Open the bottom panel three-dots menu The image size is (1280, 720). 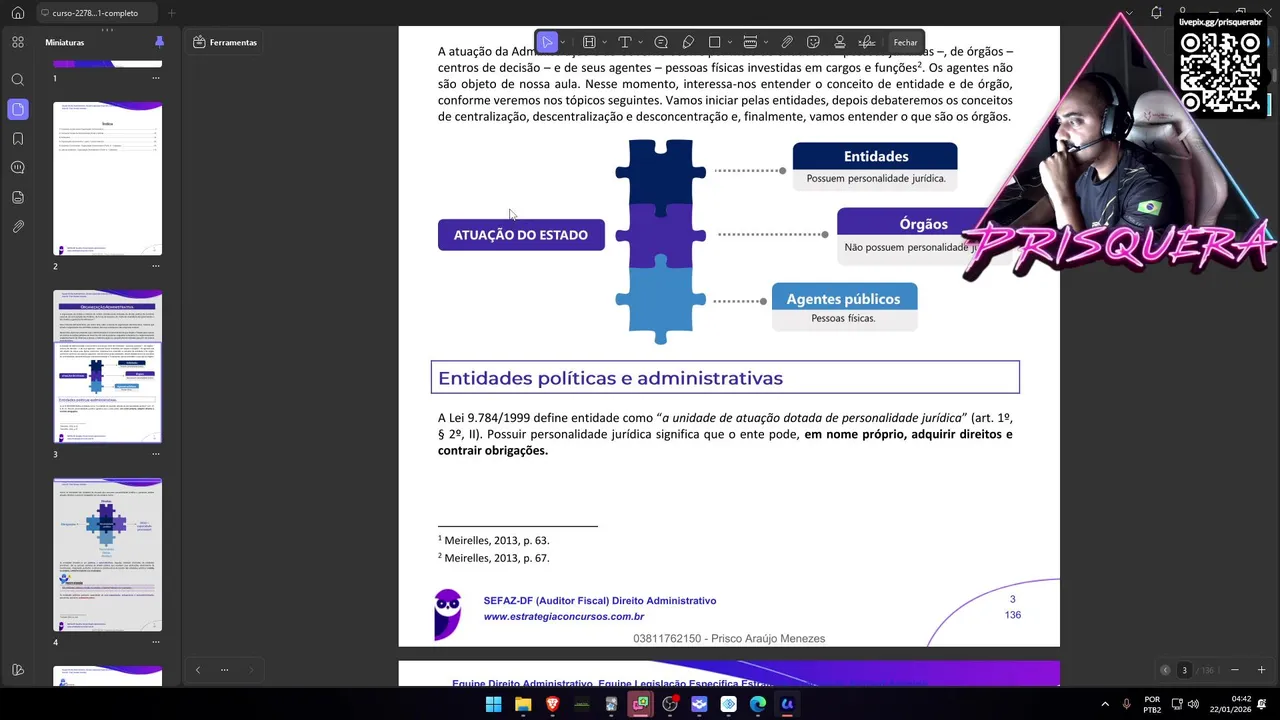(x=224, y=670)
